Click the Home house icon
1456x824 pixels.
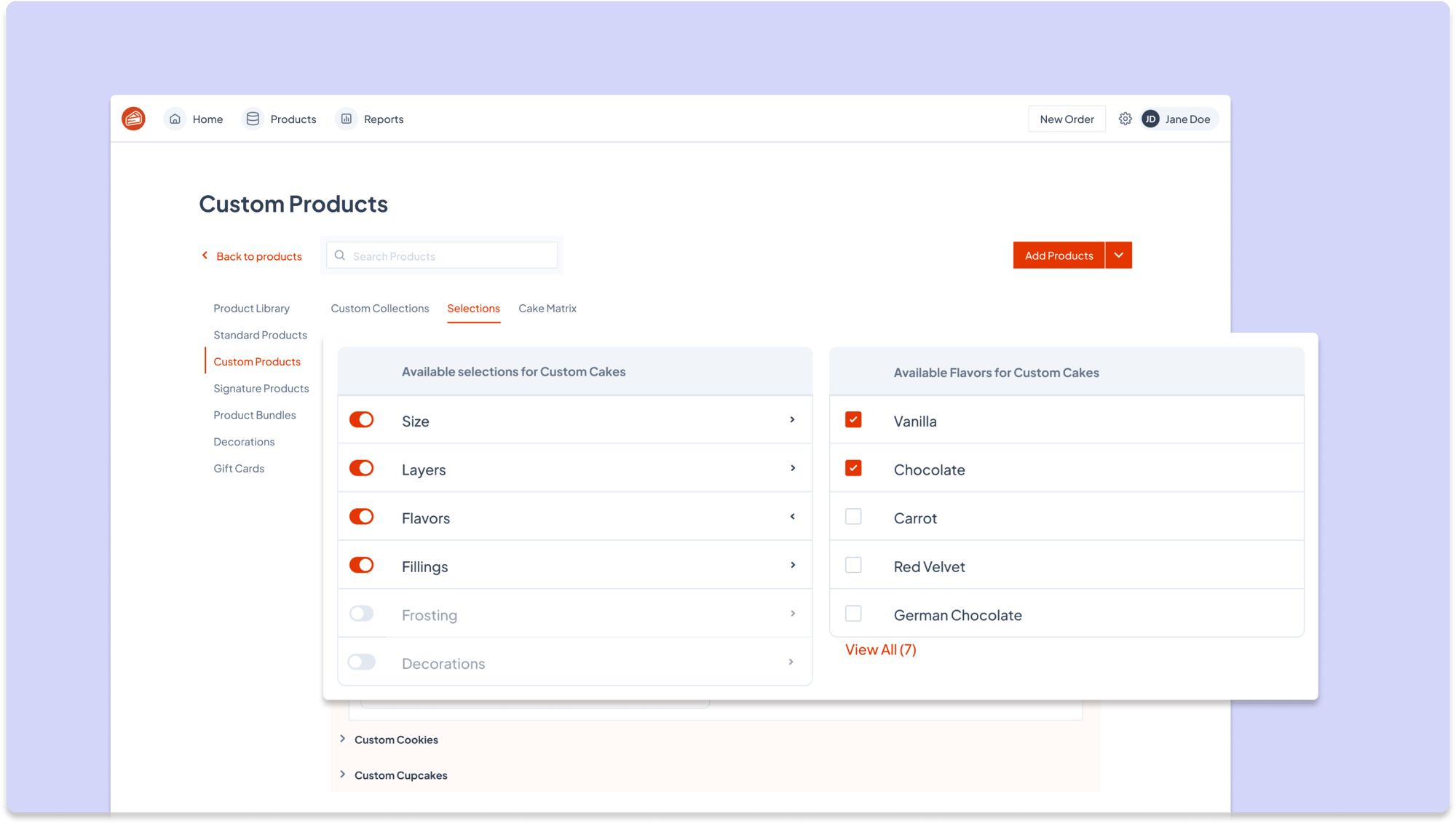[x=175, y=119]
